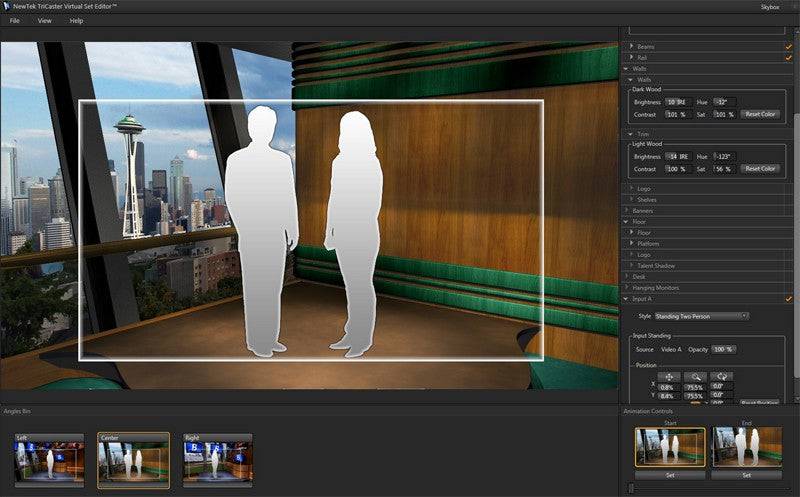Click Set under the End thumbnail
Image resolution: width=800 pixels, height=497 pixels.
[746, 475]
